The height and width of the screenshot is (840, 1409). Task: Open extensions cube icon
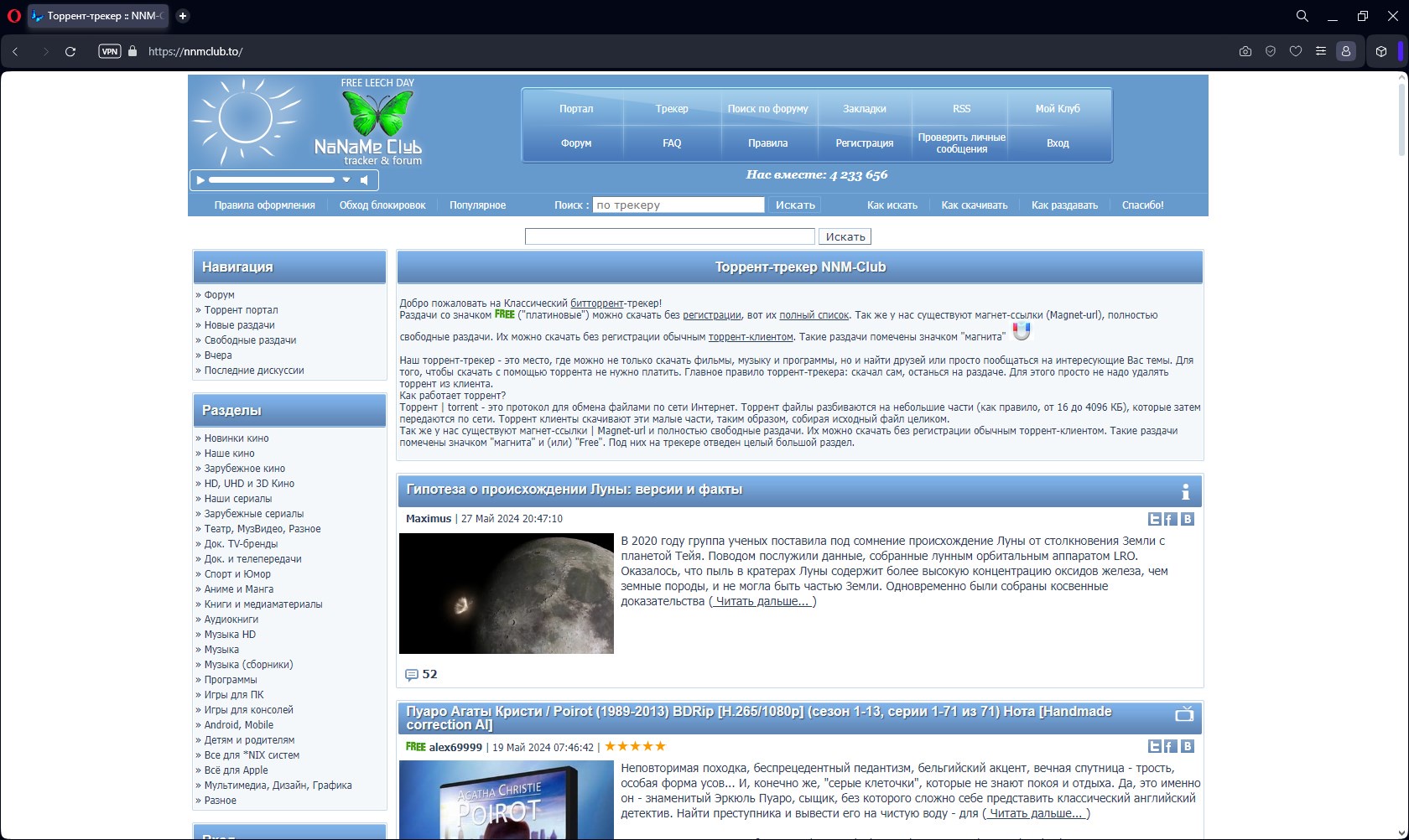tap(1381, 51)
